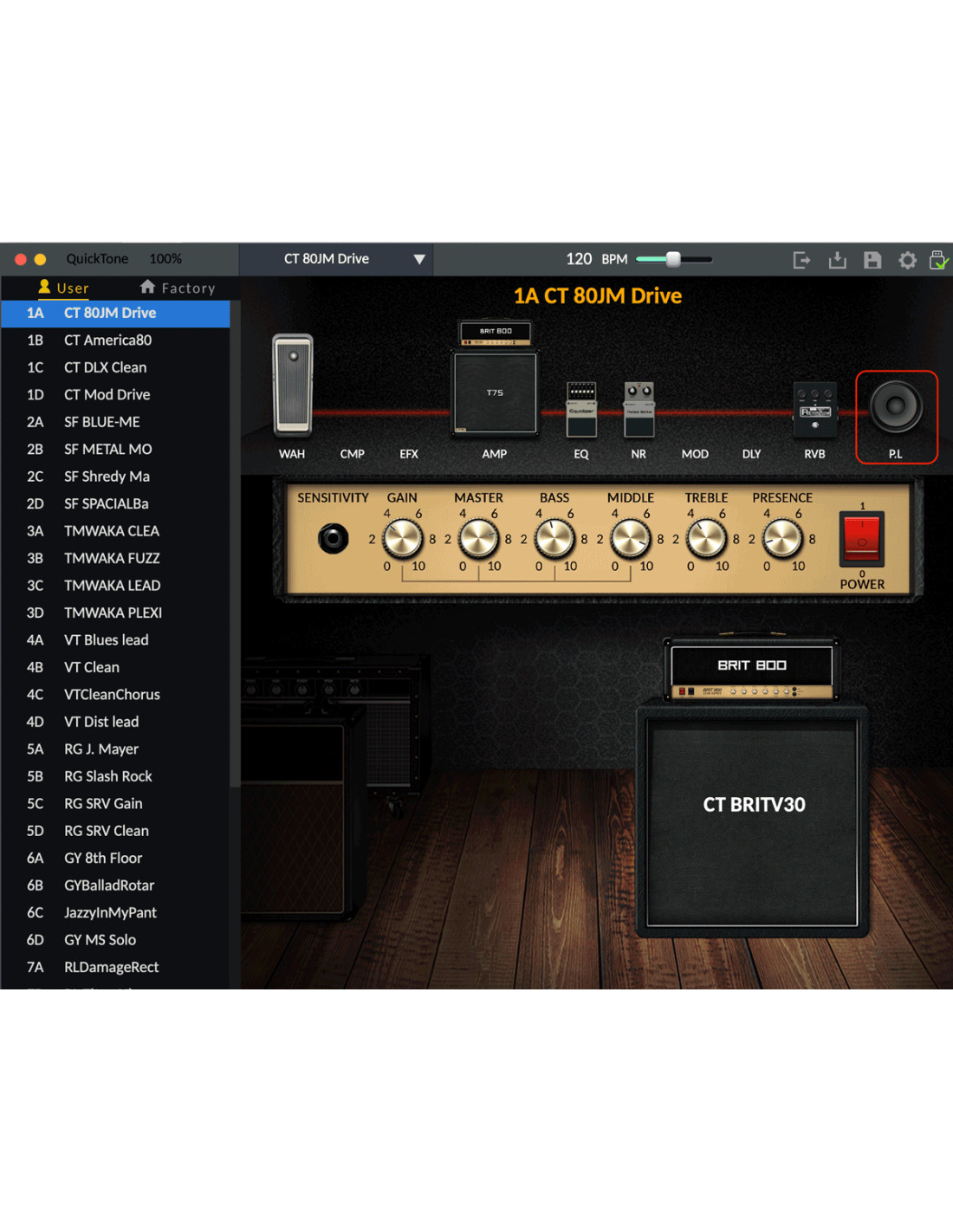953x1232 pixels.
Task: Select the BRIT 800 amp head in chain
Action: (495, 333)
